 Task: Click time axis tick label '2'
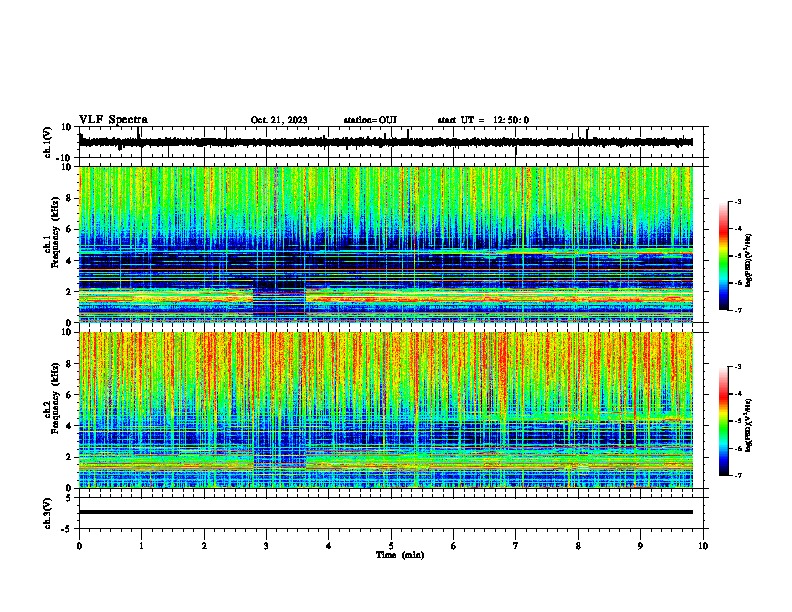204,545
